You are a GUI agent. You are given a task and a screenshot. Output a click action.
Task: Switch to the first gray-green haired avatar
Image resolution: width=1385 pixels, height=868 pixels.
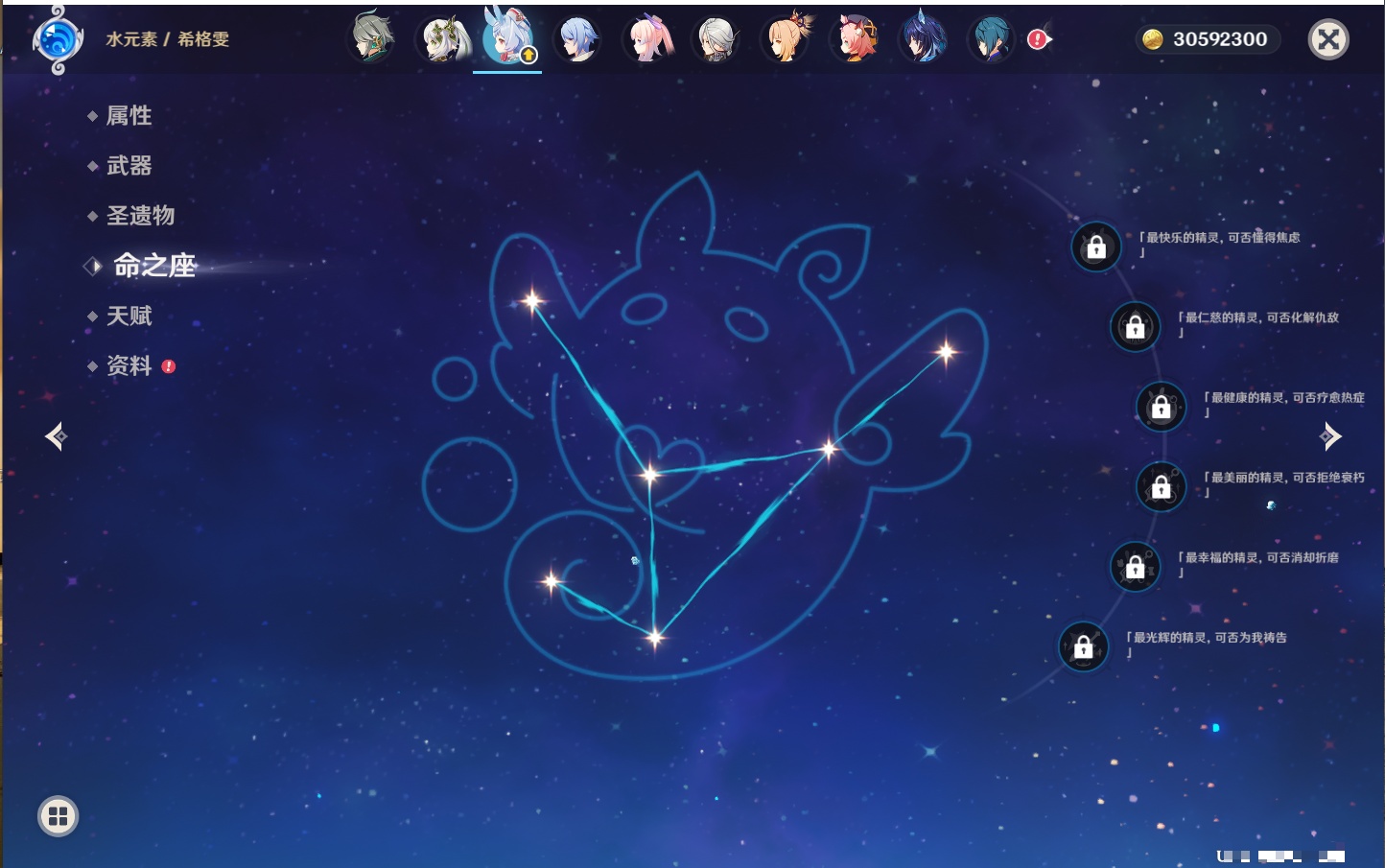pos(372,39)
